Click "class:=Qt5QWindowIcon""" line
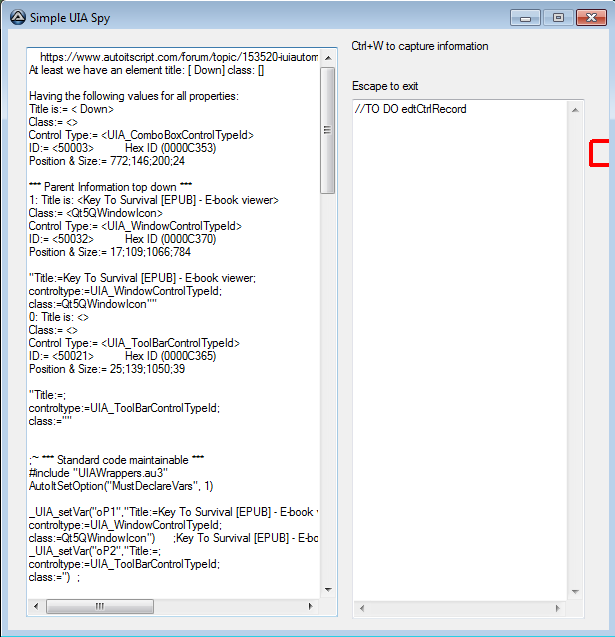 93,304
